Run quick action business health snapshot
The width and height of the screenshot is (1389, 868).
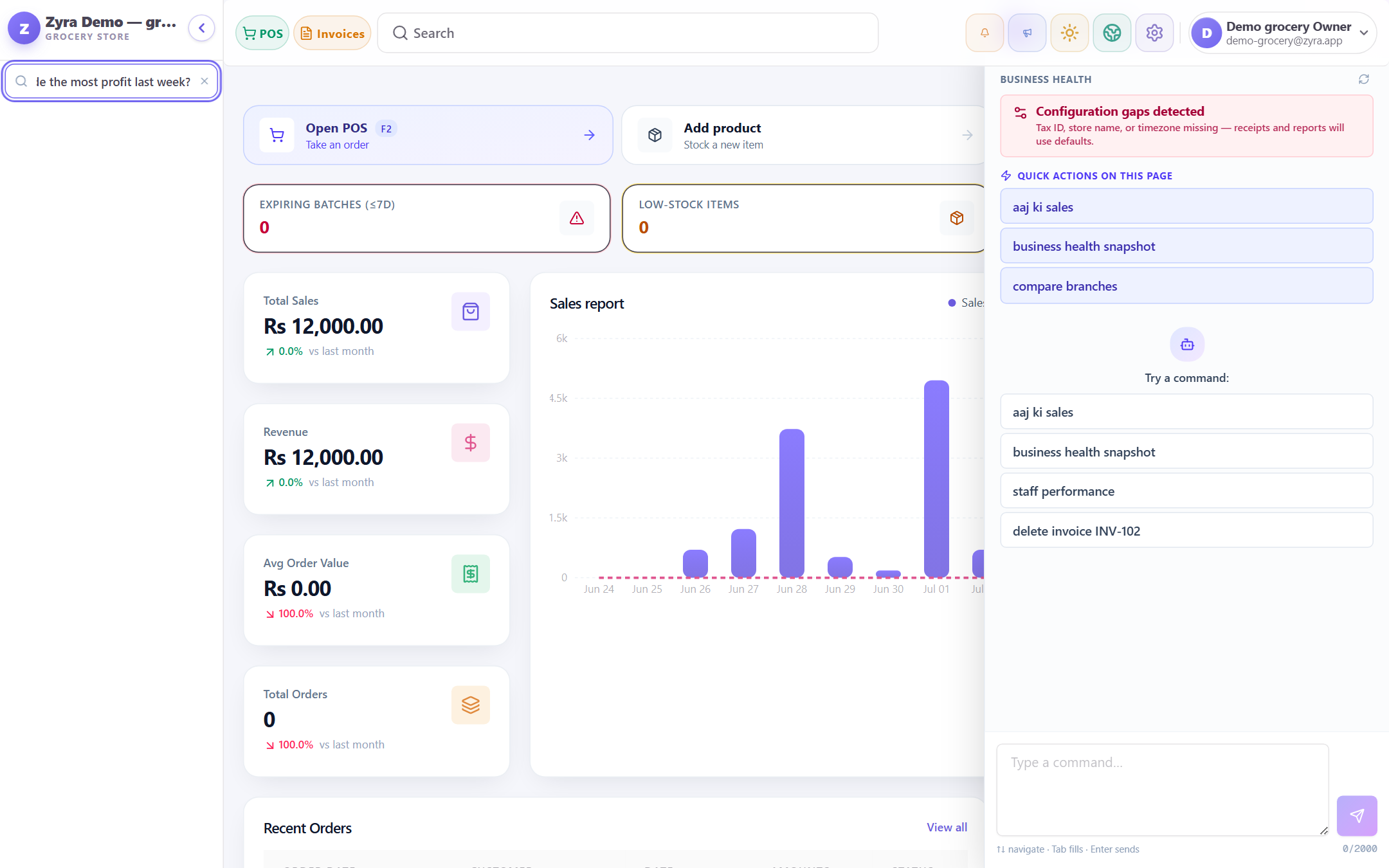click(1186, 246)
